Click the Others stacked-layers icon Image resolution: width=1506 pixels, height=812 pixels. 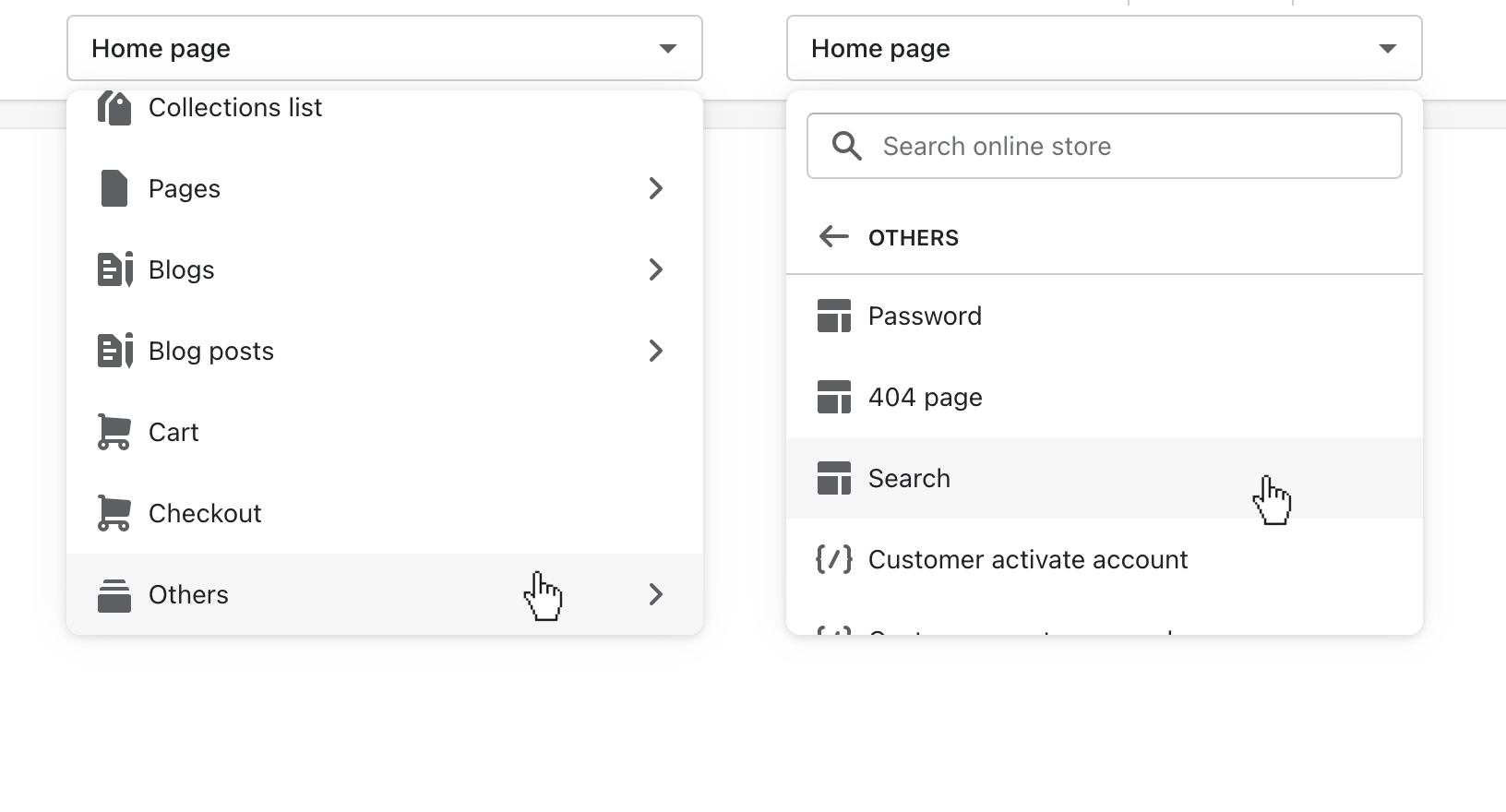[114, 595]
